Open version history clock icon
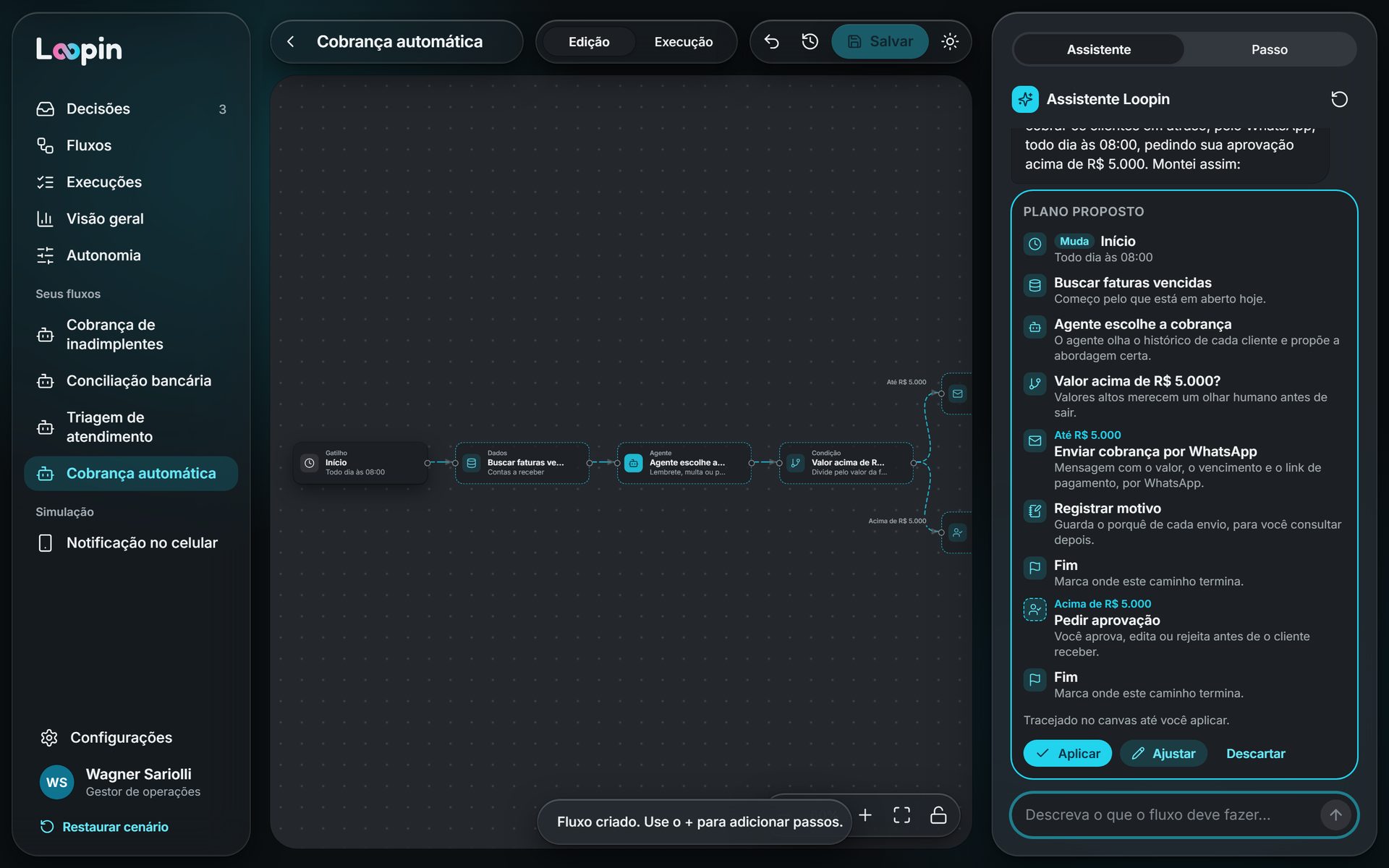This screenshot has width=1389, height=868. (810, 42)
